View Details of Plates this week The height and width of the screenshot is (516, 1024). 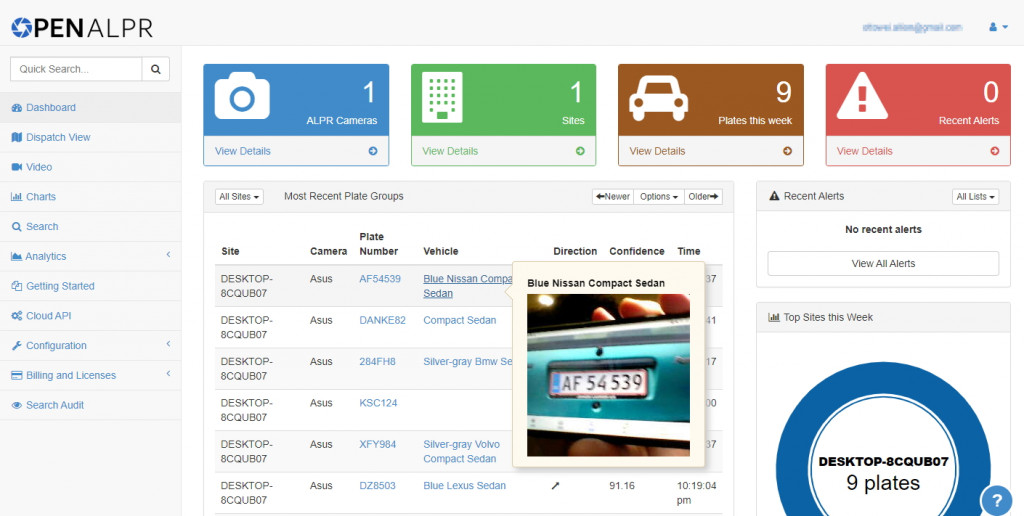coord(657,151)
